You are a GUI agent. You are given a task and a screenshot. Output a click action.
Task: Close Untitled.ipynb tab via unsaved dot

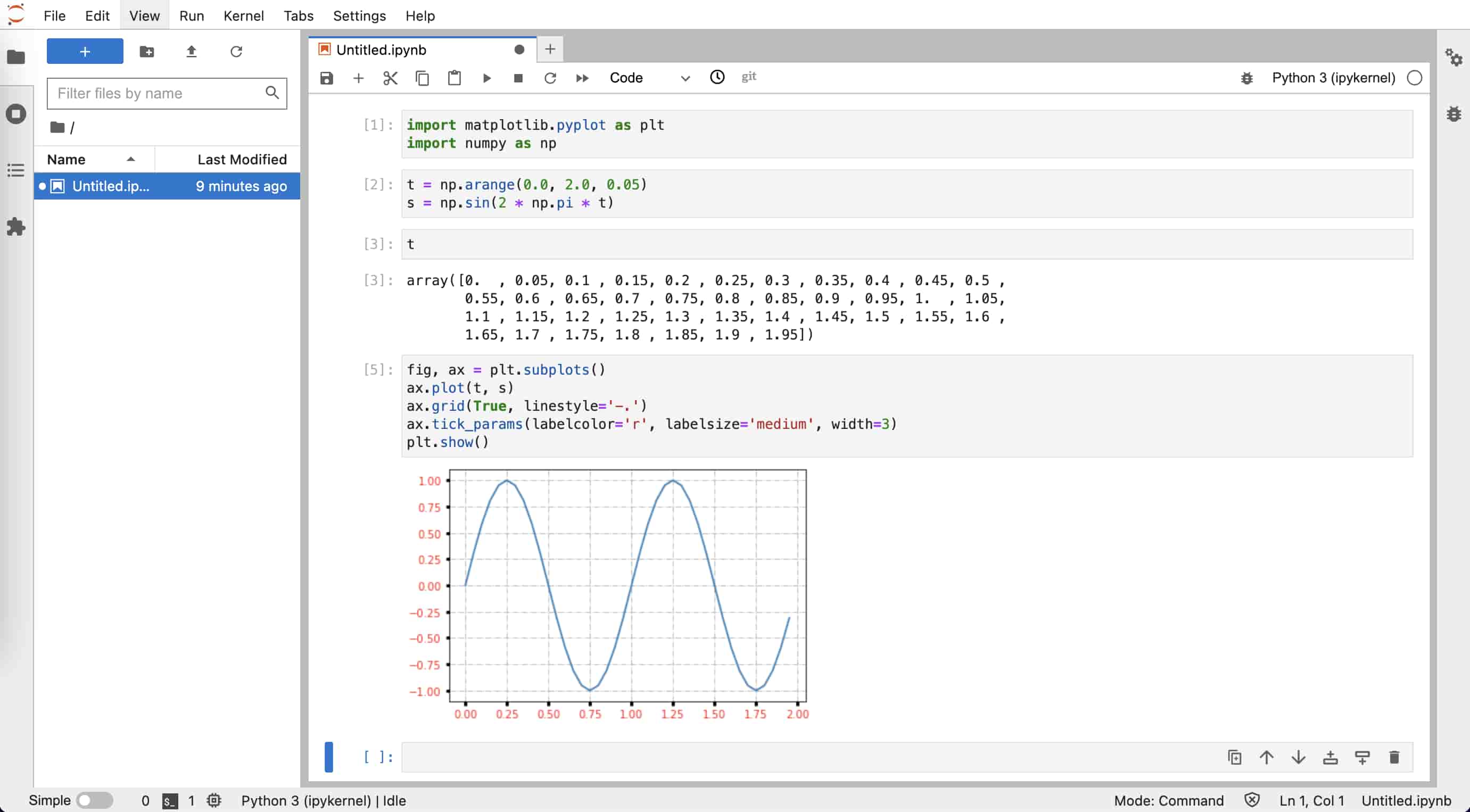click(x=519, y=49)
